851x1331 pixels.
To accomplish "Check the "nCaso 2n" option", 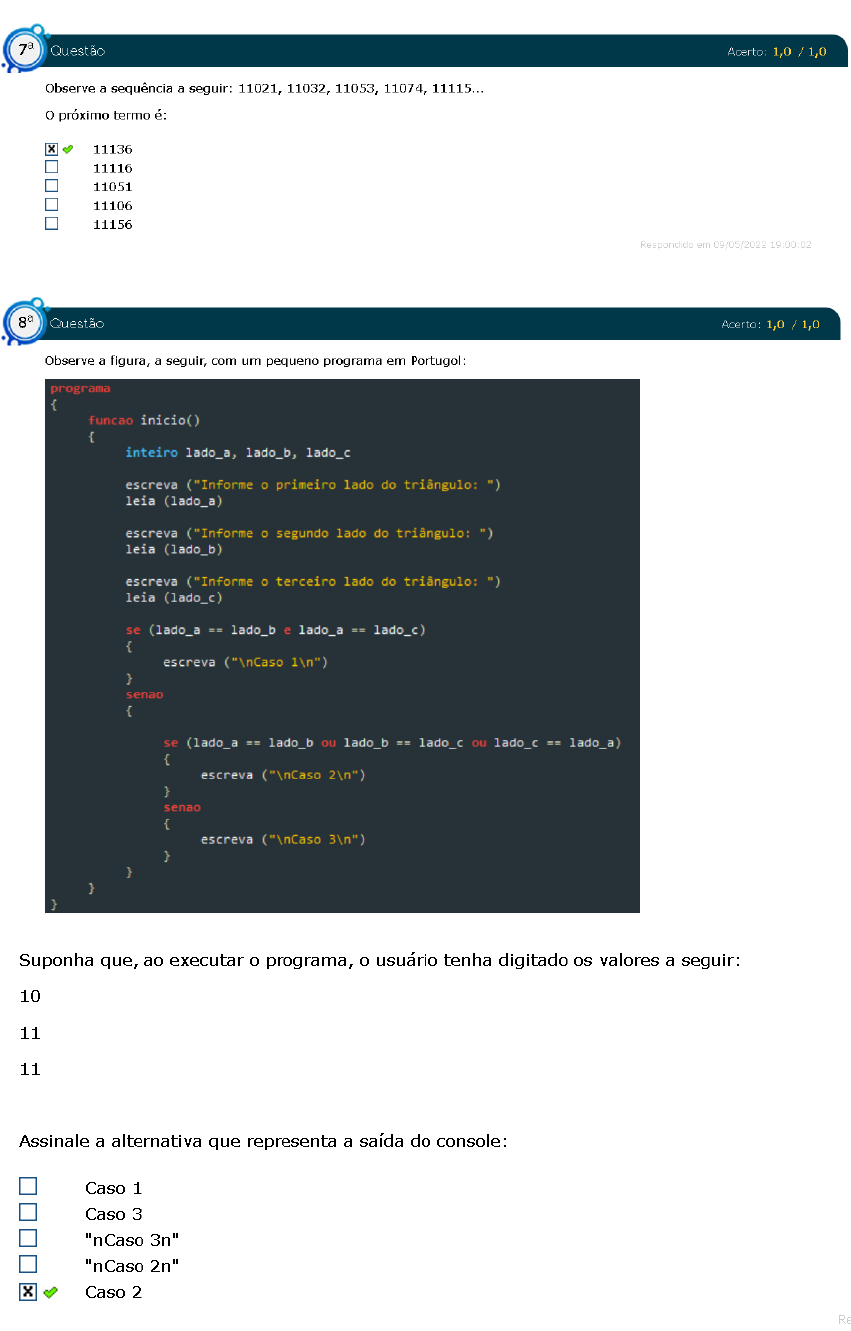I will (28, 1264).
